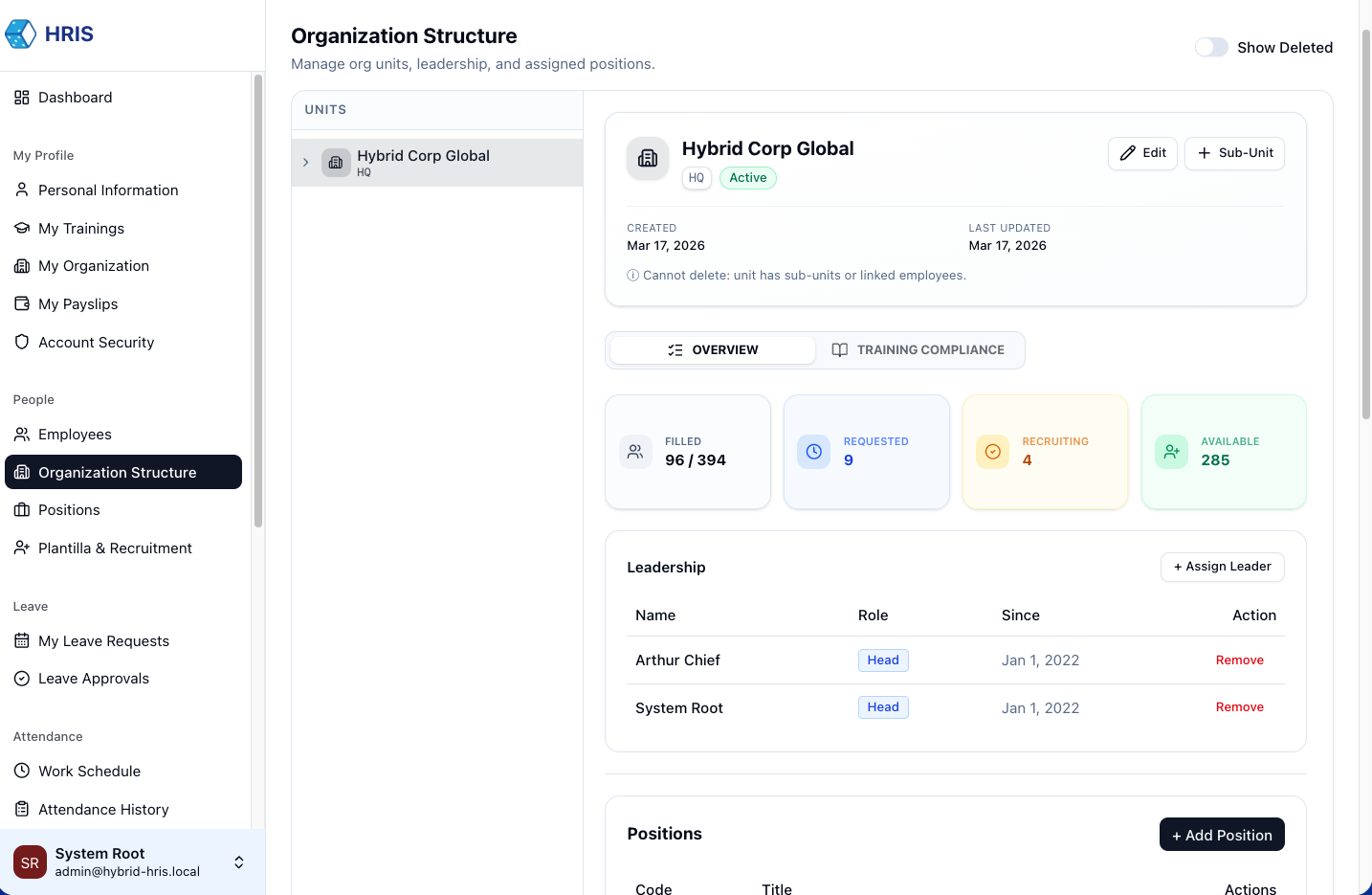Click the Add Position button
This screenshot has height=895, width=1372.
coord(1221,835)
